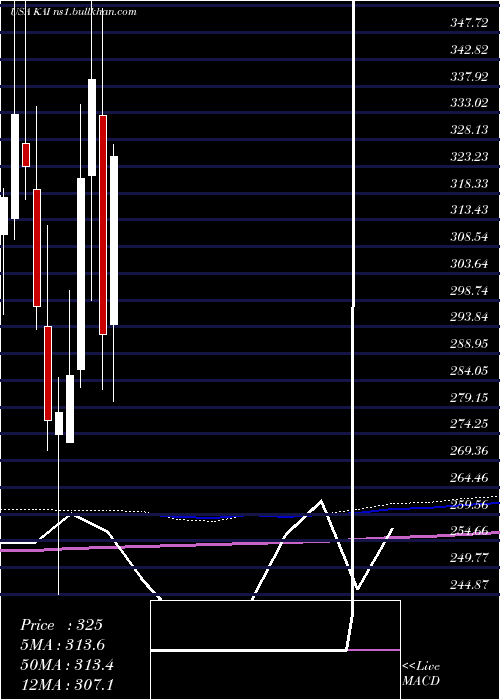The image size is (500, 700).
Task: Click the 303.64 price axis label
Action: click(x=469, y=263)
